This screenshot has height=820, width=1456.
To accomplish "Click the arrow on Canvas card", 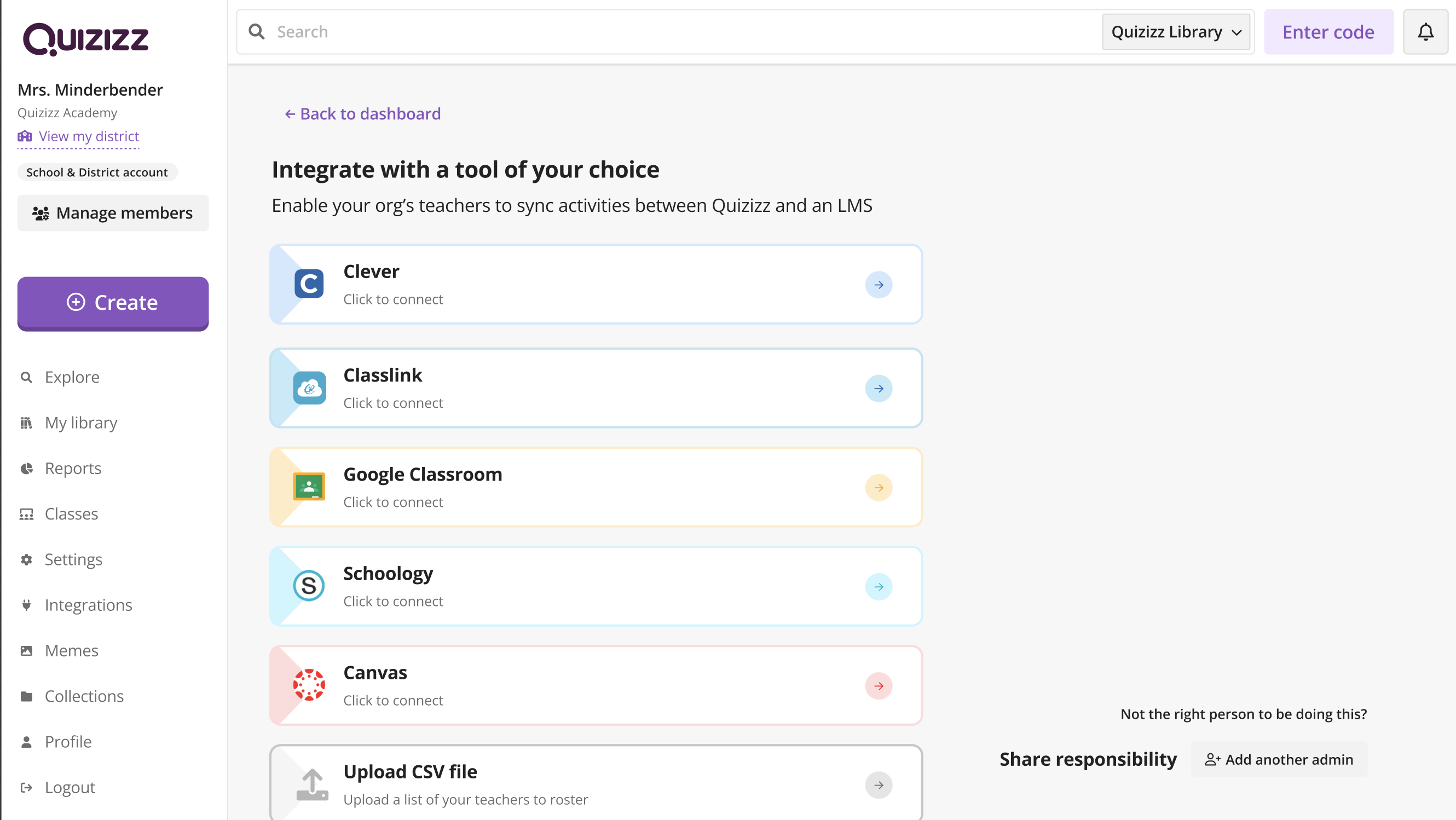I will coord(879,686).
